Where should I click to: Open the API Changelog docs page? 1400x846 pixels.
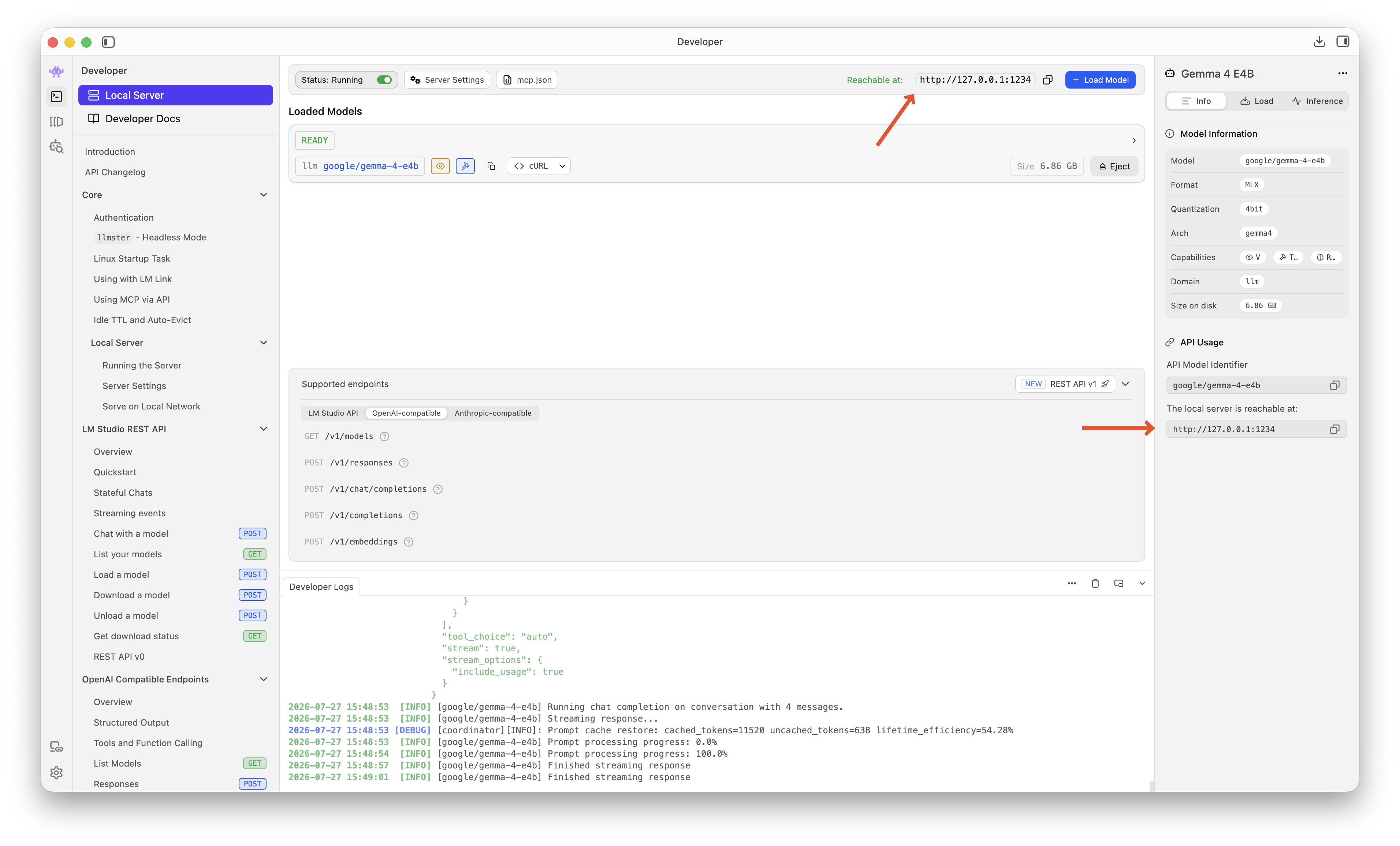[115, 172]
